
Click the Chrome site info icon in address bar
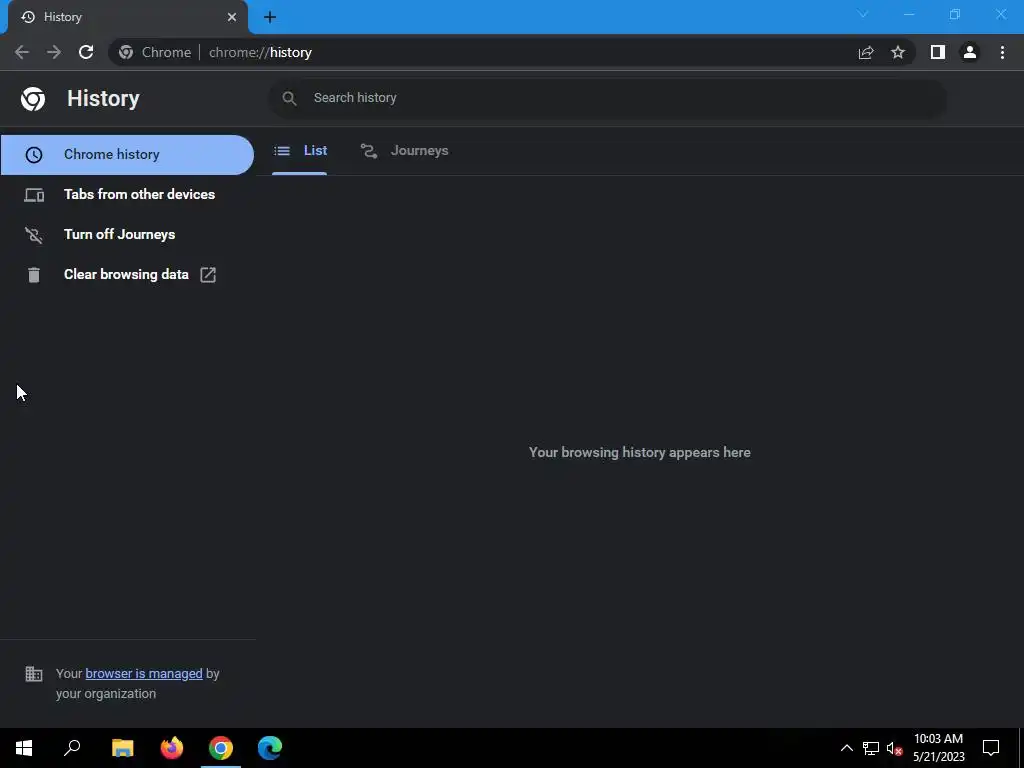coord(126,52)
